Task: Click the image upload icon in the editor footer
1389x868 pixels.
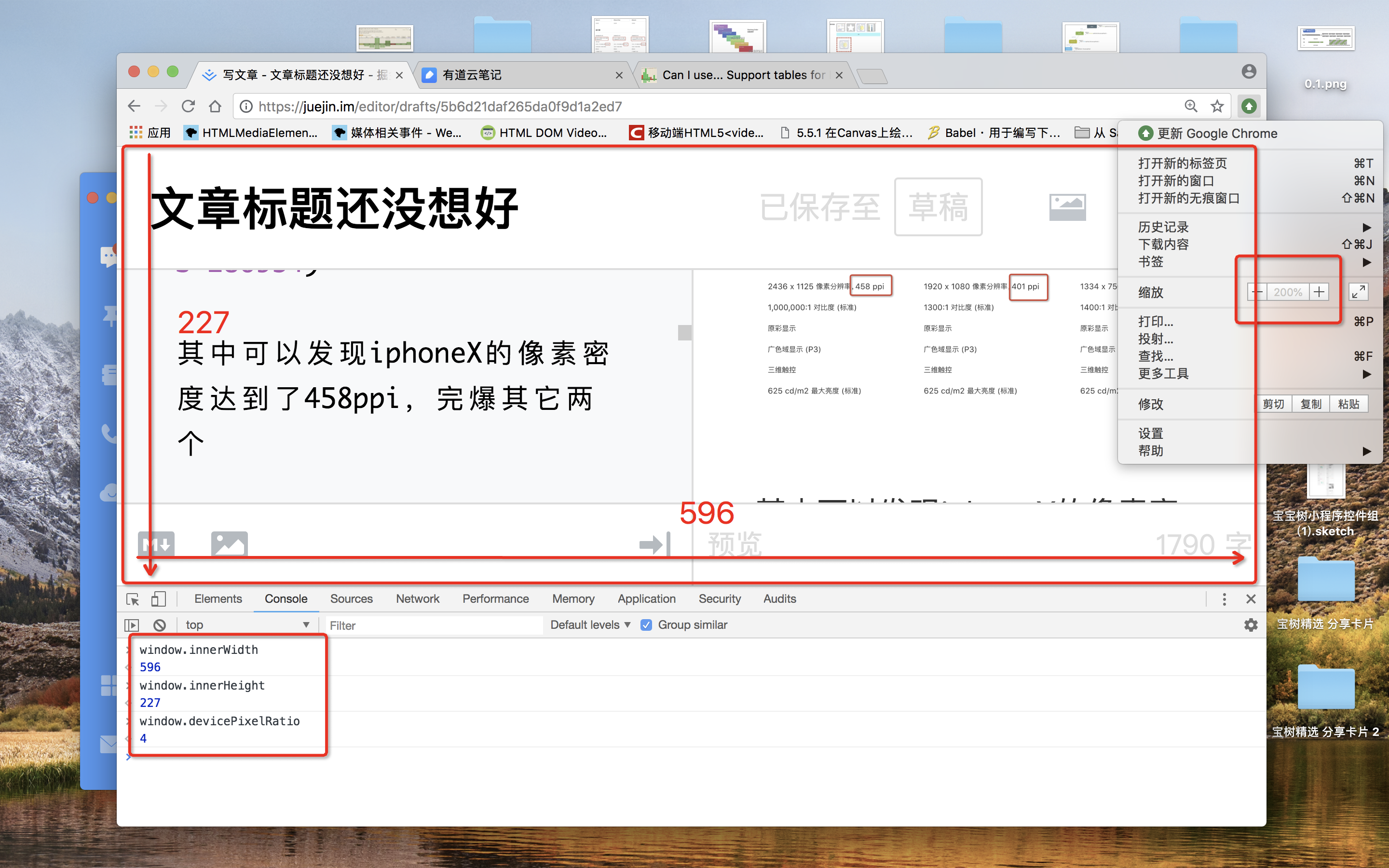Action: pyautogui.click(x=230, y=543)
